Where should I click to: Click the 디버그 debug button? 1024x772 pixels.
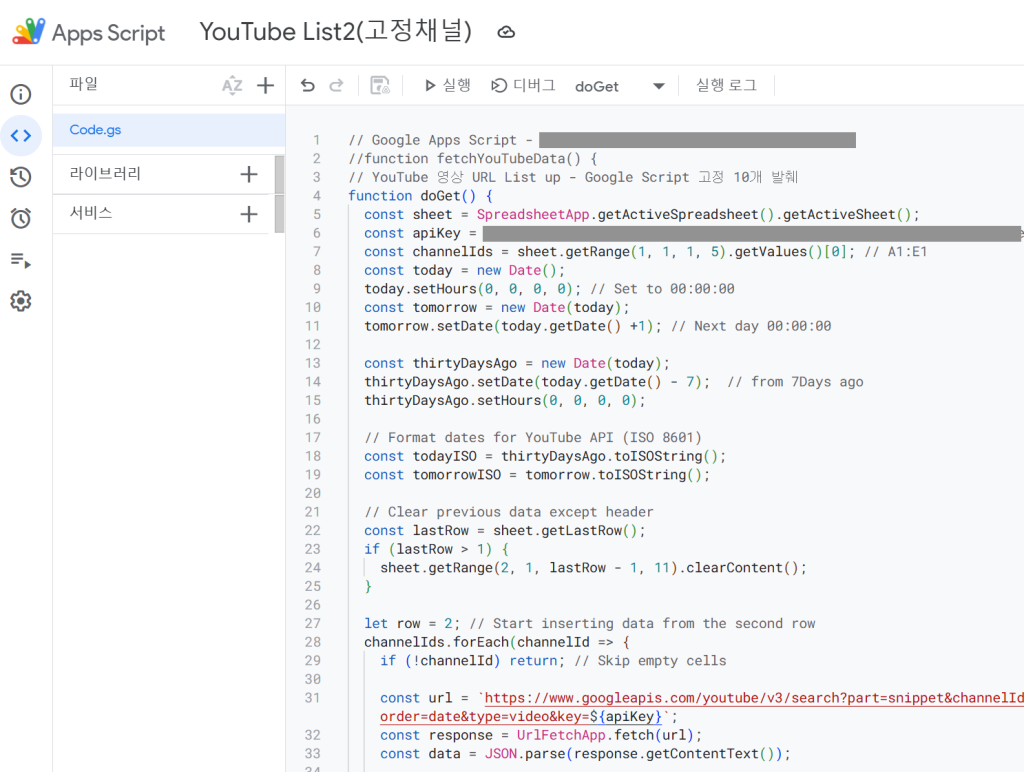523,86
